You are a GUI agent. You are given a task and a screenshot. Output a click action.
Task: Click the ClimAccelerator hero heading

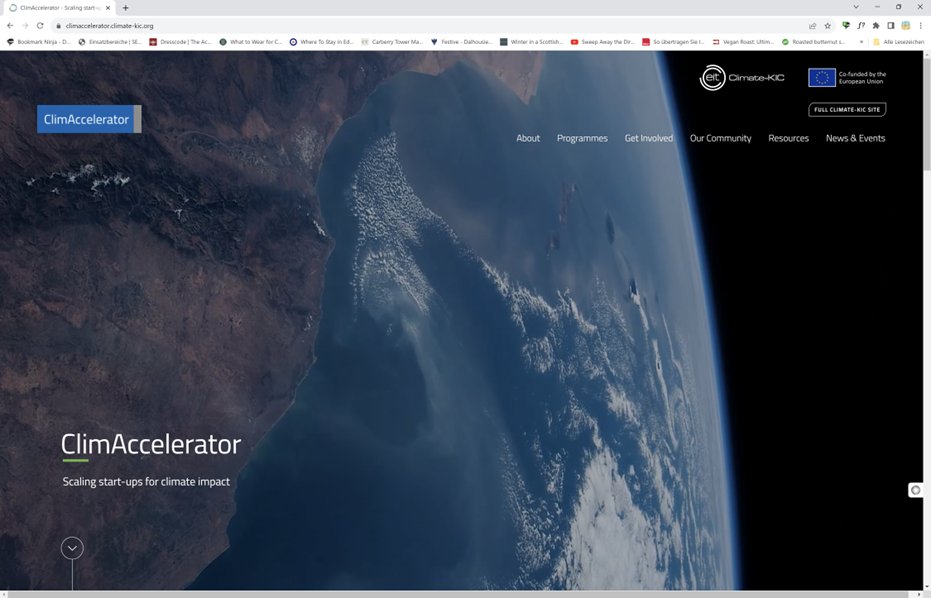coord(151,444)
